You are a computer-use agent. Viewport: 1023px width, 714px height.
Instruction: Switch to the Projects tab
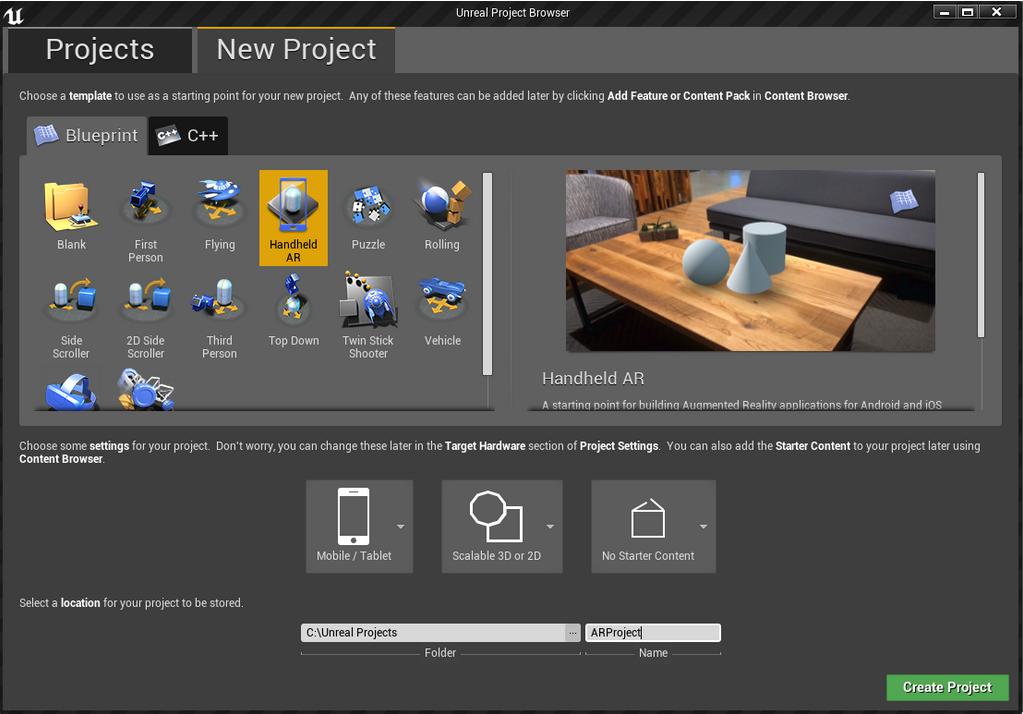coord(100,49)
